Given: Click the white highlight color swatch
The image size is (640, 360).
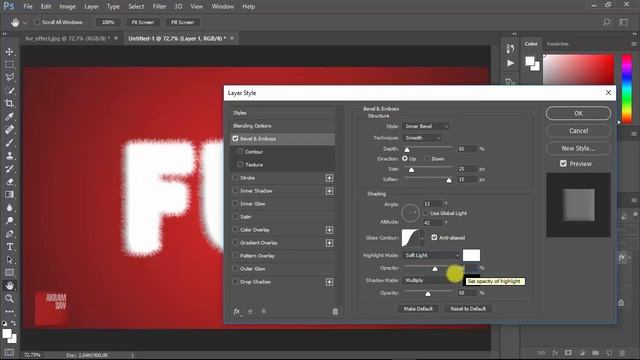Looking at the screenshot, I should click(471, 255).
